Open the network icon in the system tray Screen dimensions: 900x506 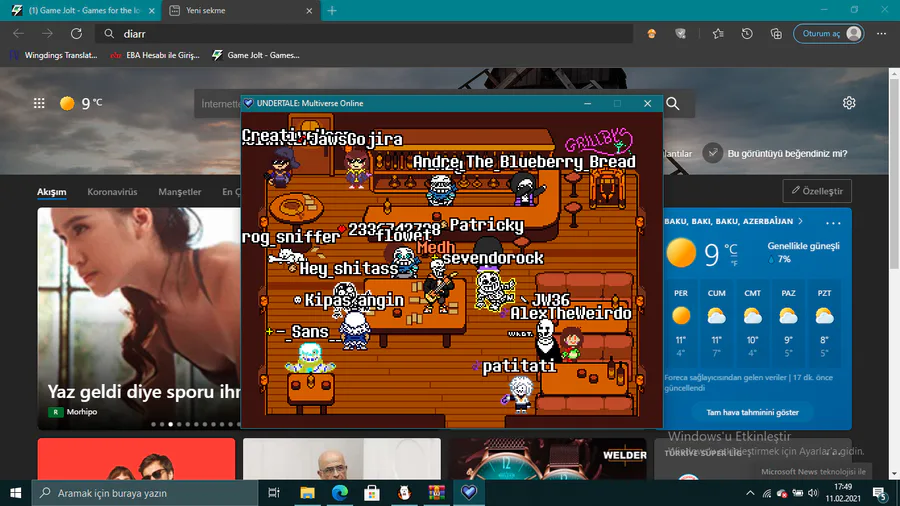click(767, 493)
